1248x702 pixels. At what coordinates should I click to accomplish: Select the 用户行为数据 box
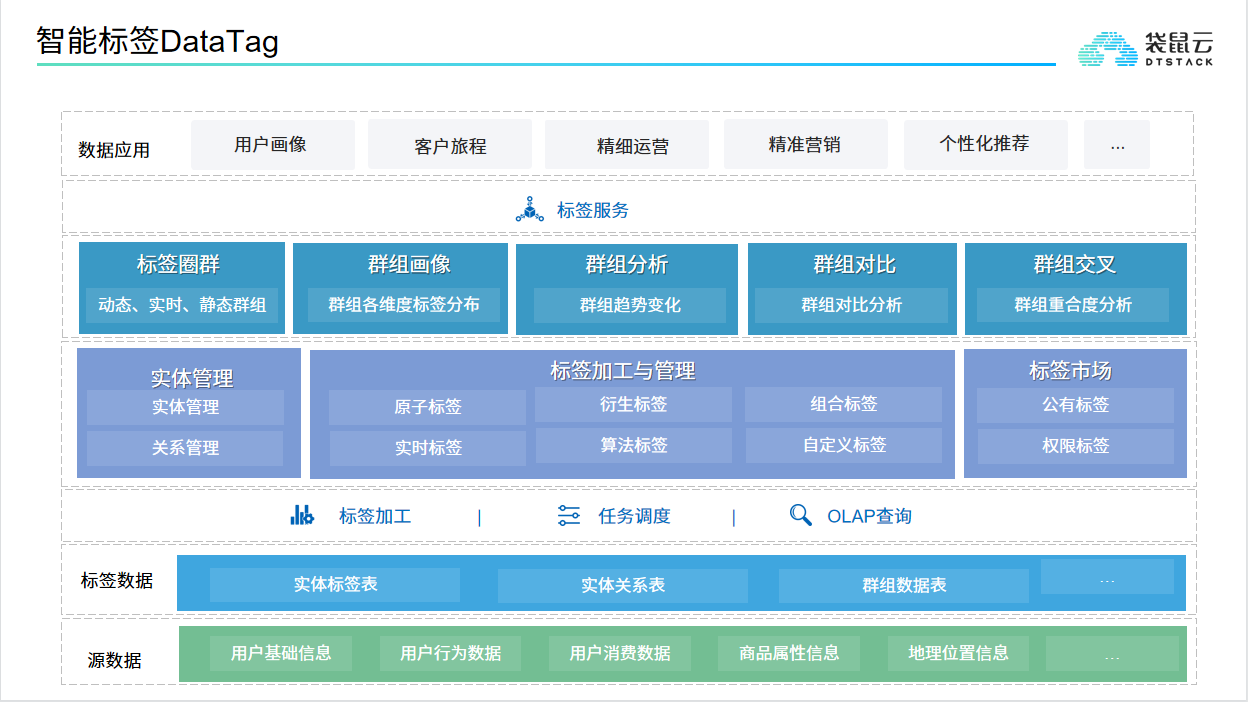[450, 653]
